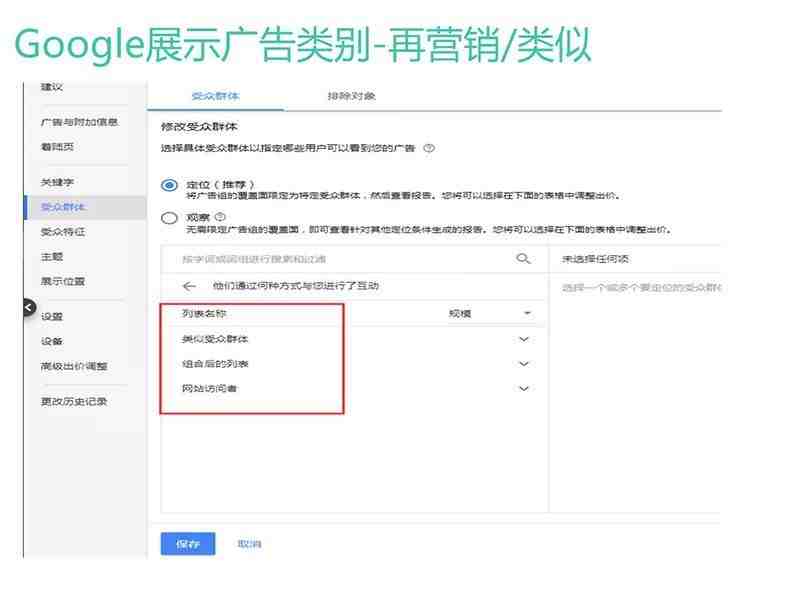
Task: Expand the 网站访问者 row
Action: (523, 389)
